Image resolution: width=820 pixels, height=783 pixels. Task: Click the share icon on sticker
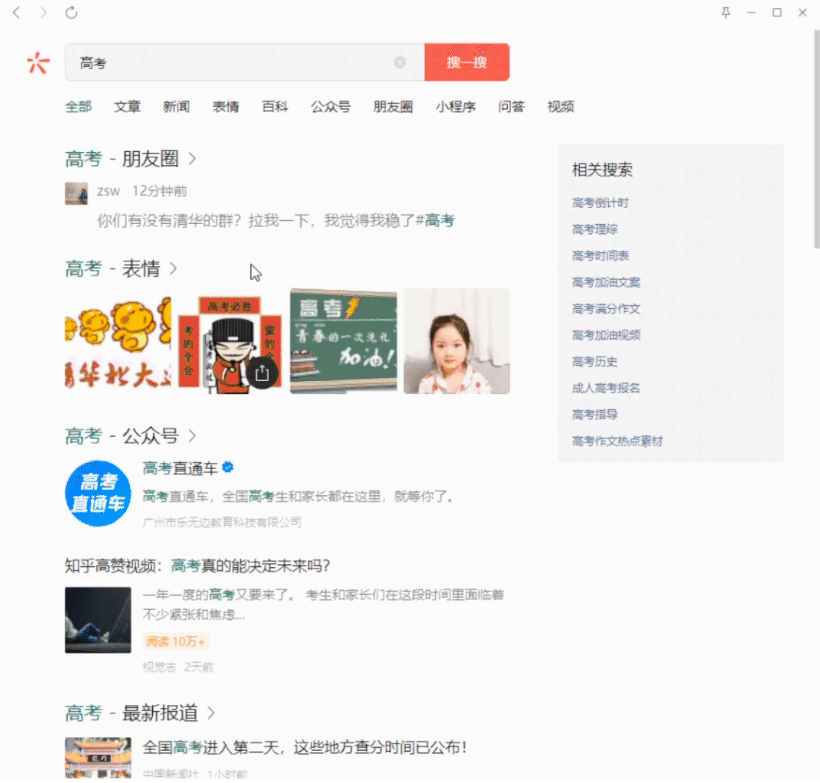coord(262,372)
